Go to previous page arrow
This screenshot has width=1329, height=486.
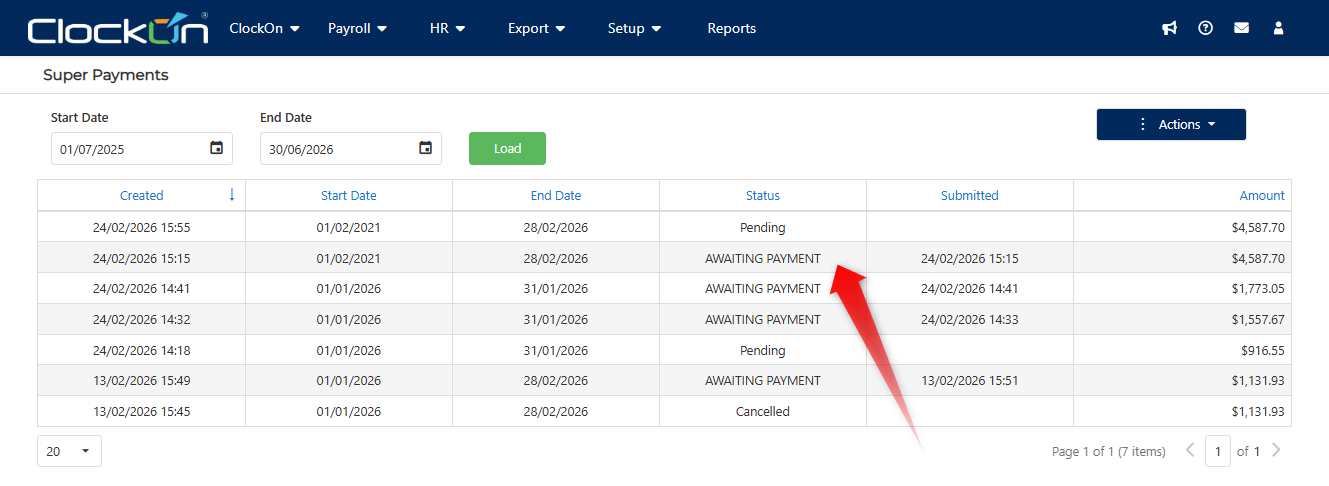click(x=1190, y=451)
